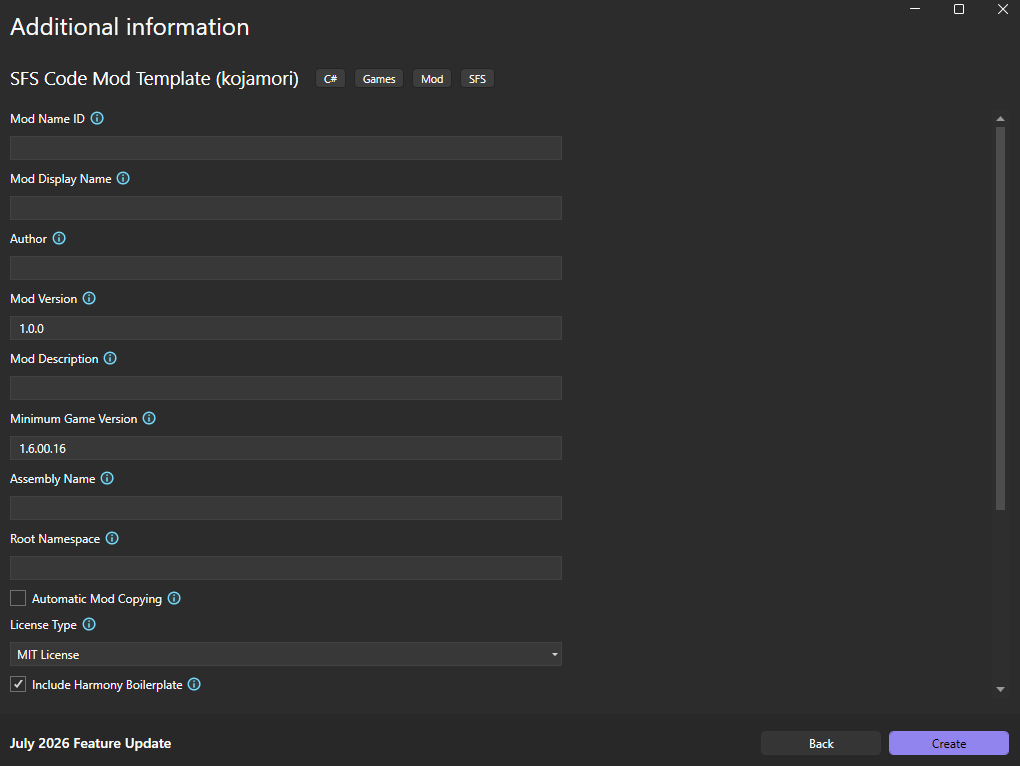Image resolution: width=1020 pixels, height=766 pixels.
Task: Minimize the dialog window
Action: click(915, 9)
